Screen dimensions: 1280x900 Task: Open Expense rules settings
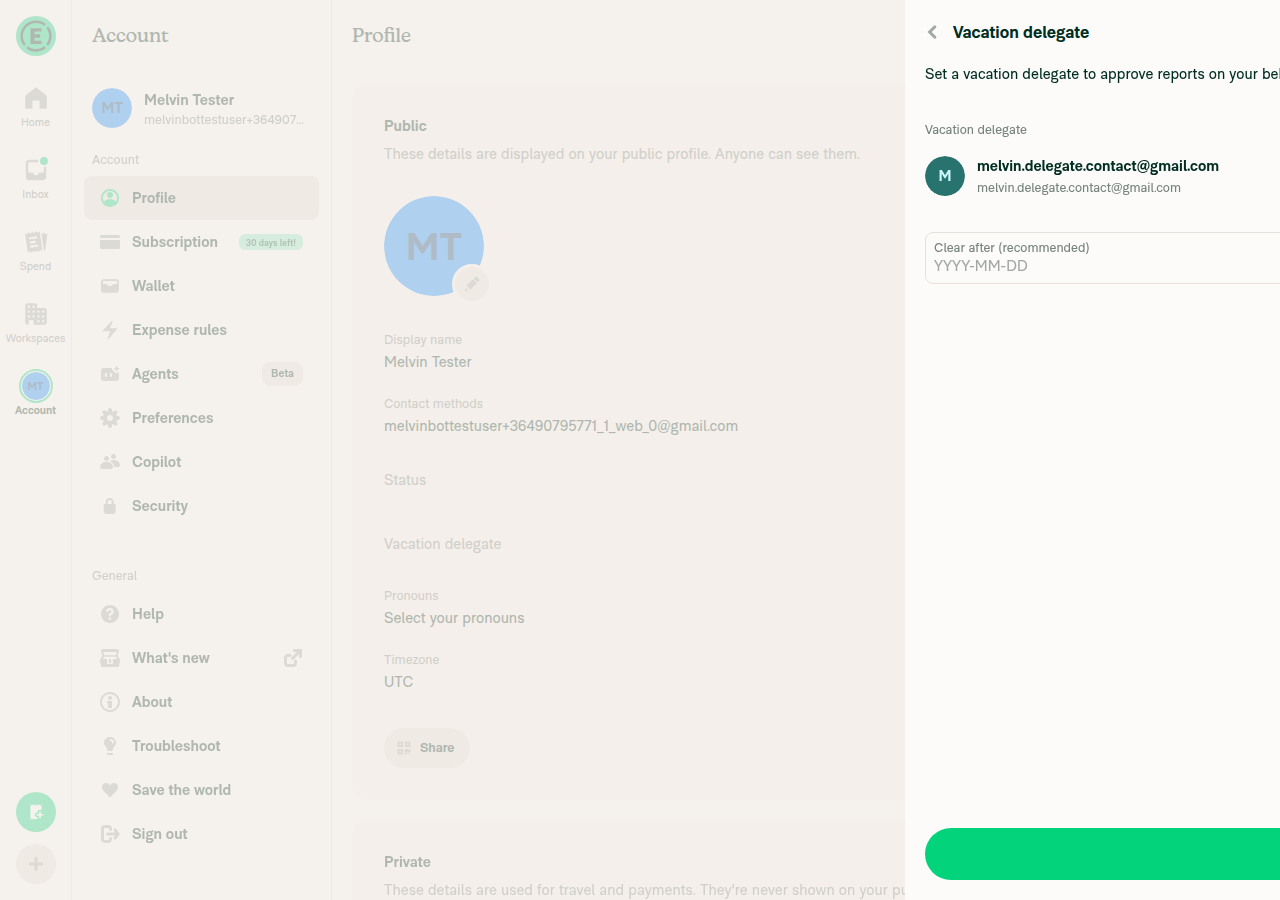tap(201, 330)
